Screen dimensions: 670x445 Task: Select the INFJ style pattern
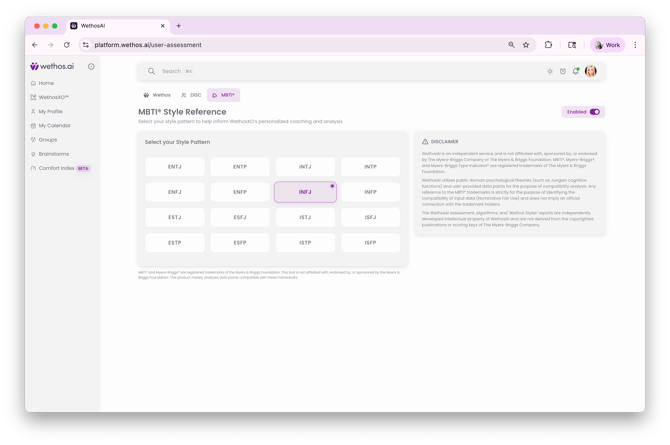point(305,192)
